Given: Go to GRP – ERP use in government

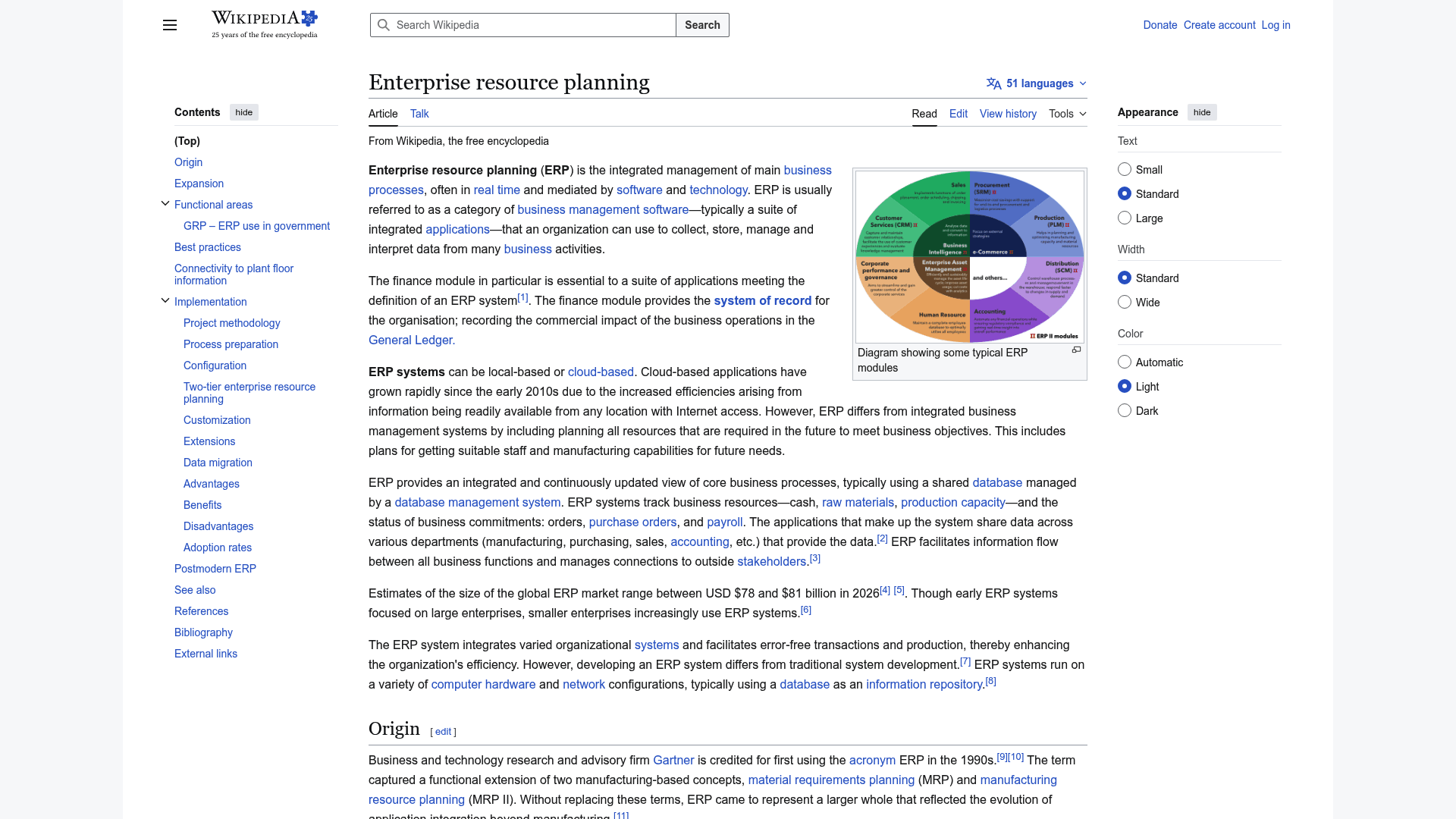Looking at the screenshot, I should coord(256,226).
